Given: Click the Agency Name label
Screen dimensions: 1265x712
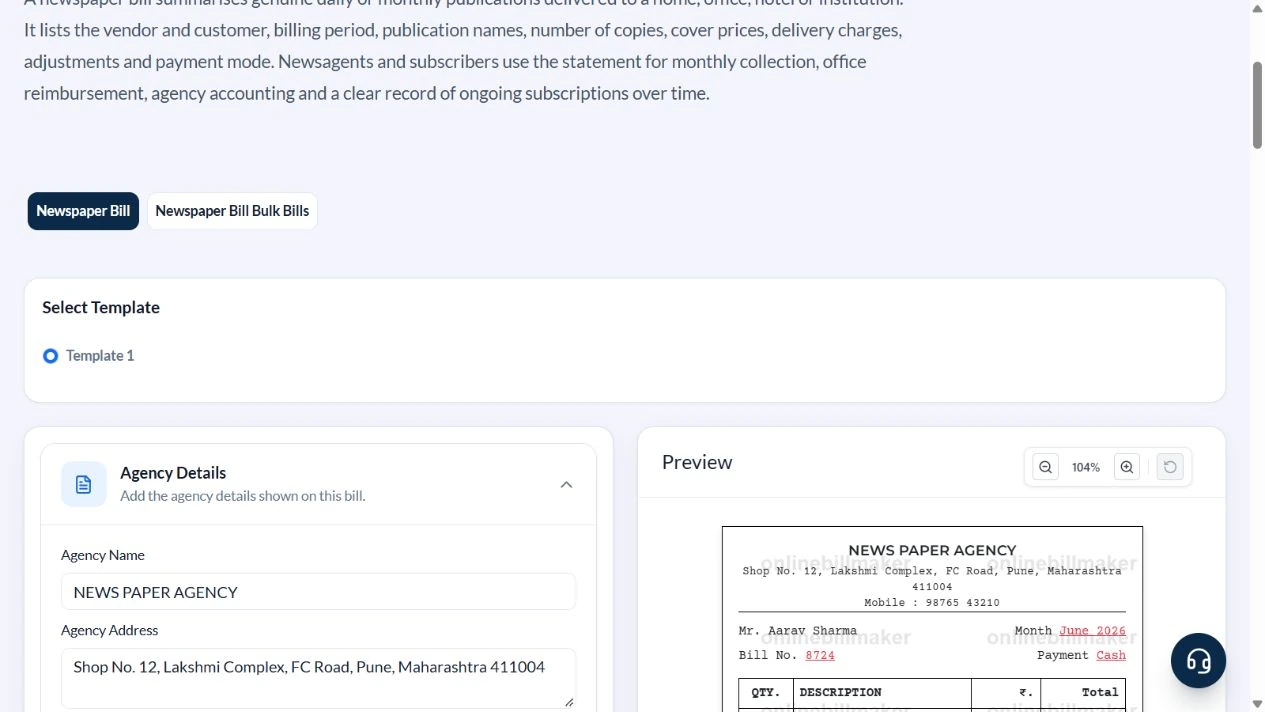Looking at the screenshot, I should pyautogui.click(x=103, y=555).
